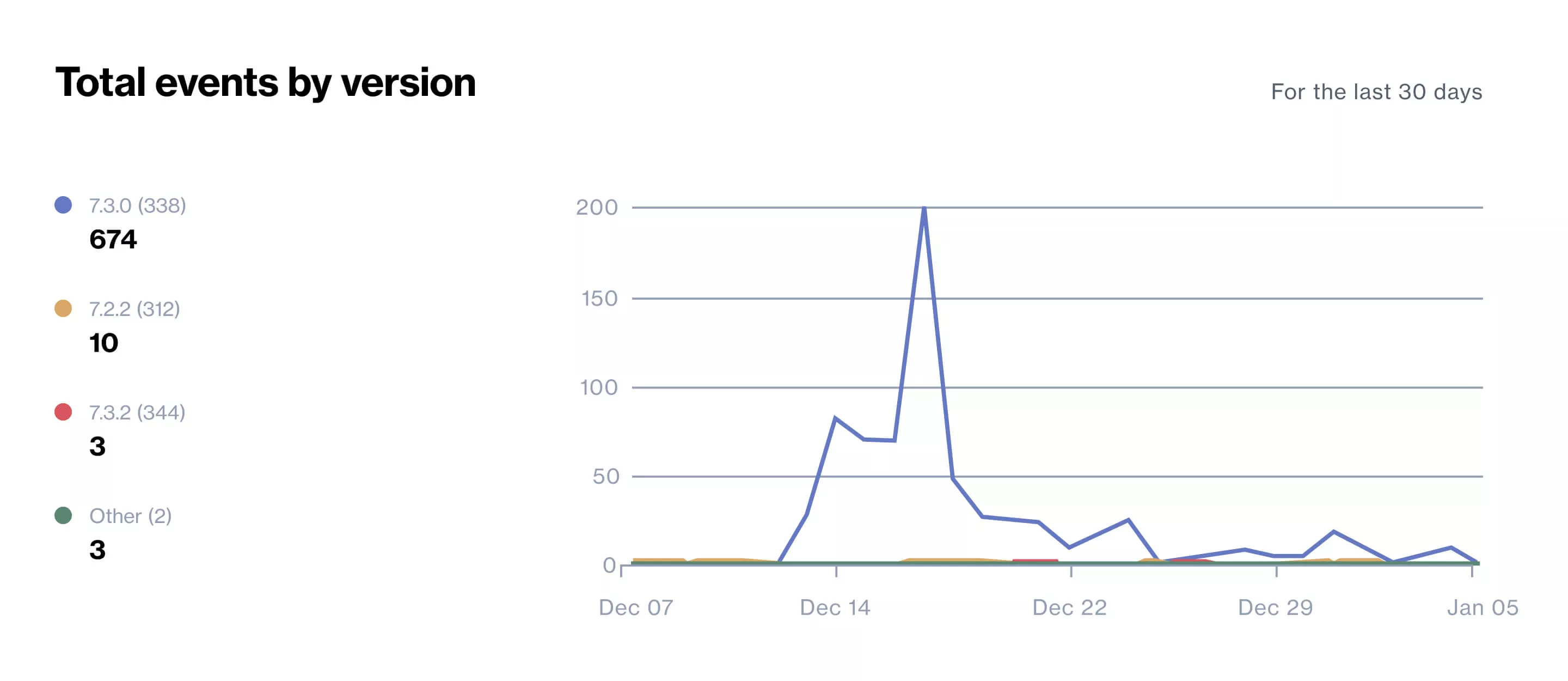Click the "Total events by version" heading
1568x681 pixels.
click(x=265, y=82)
